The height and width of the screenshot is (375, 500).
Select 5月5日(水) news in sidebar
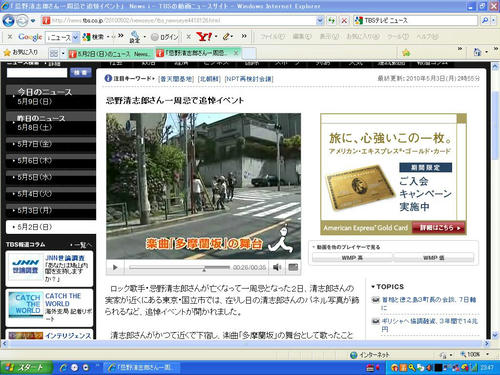[51, 177]
